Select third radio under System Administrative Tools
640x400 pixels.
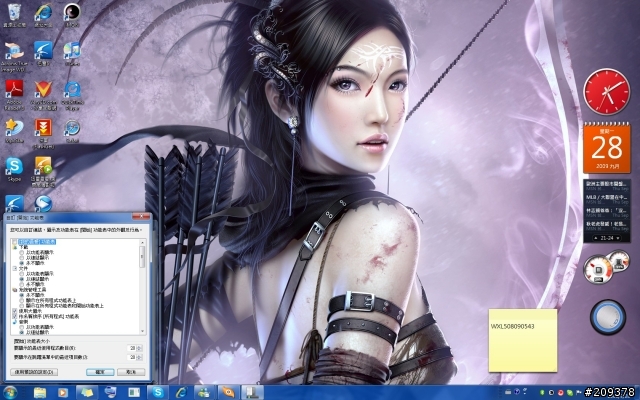pos(21,306)
